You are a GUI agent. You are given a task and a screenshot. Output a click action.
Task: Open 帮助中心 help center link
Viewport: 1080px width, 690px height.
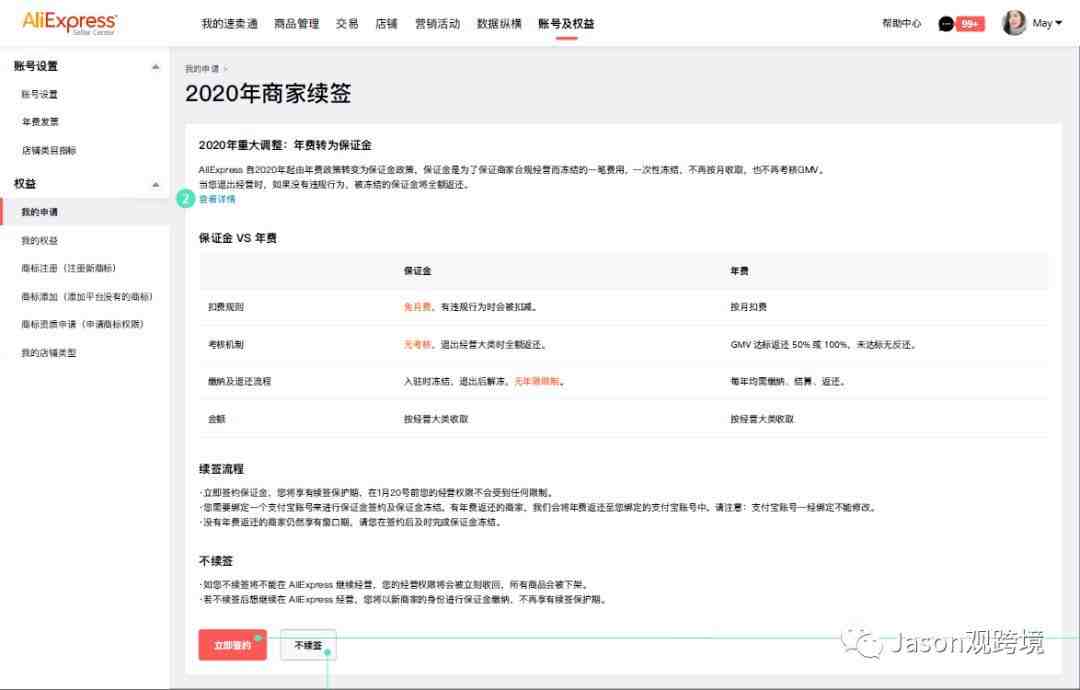click(902, 23)
